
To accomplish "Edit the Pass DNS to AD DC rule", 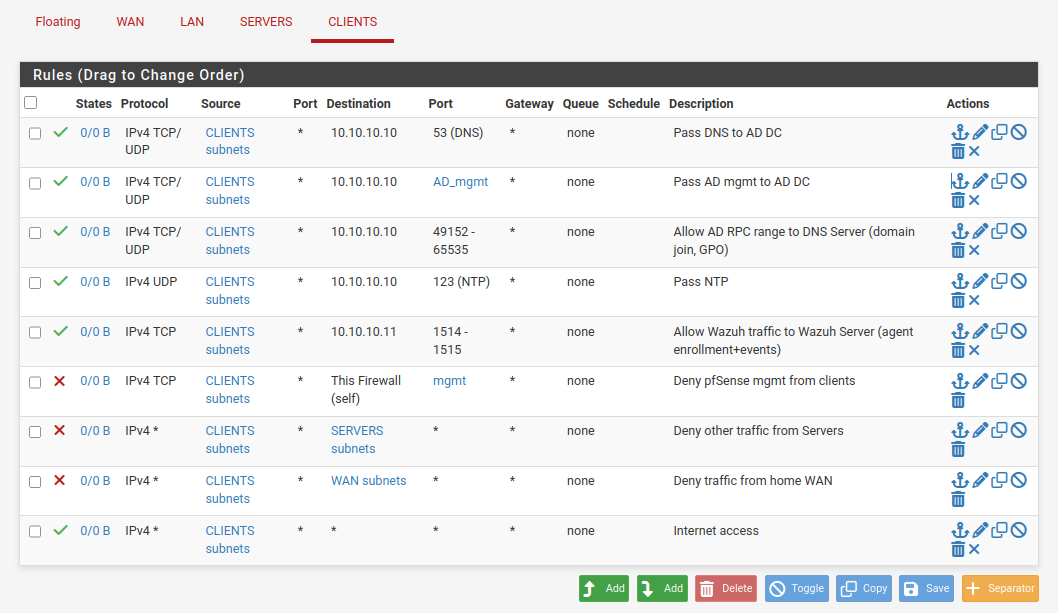I will (980, 132).
